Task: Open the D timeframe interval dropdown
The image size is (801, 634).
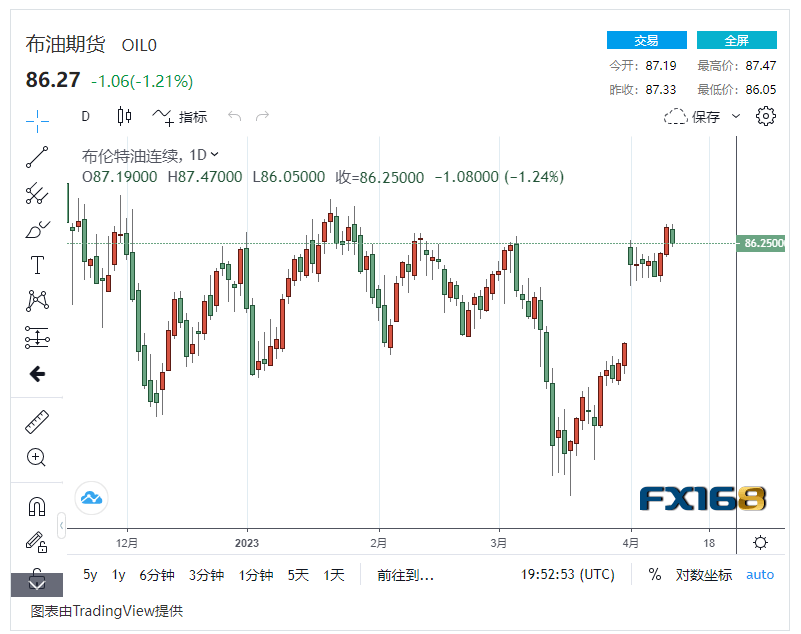Action: tap(85, 116)
